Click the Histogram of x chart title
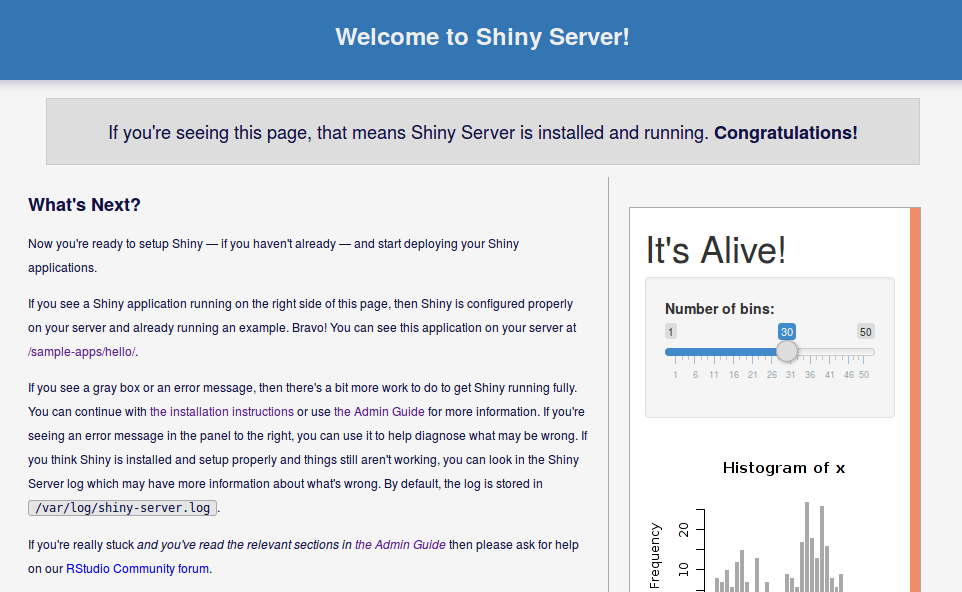The image size is (962, 592). pyautogui.click(x=784, y=468)
